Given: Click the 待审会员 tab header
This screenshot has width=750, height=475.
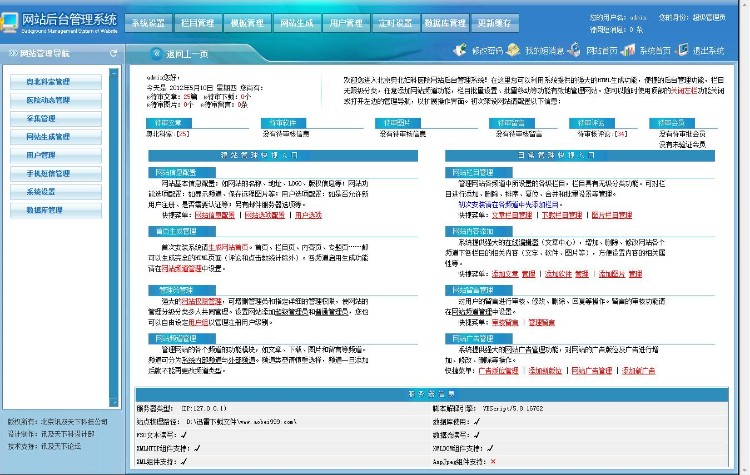Looking at the screenshot, I should pyautogui.click(x=672, y=123).
